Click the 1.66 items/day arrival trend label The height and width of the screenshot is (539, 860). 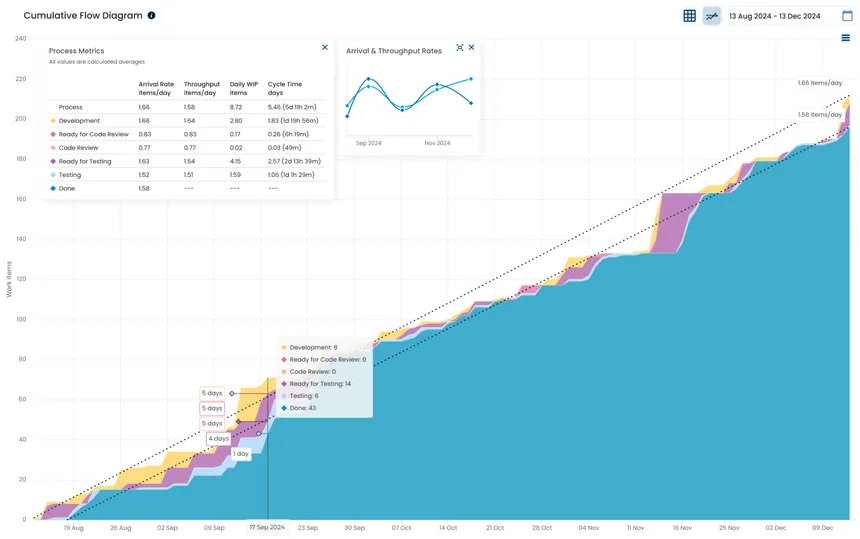[819, 83]
